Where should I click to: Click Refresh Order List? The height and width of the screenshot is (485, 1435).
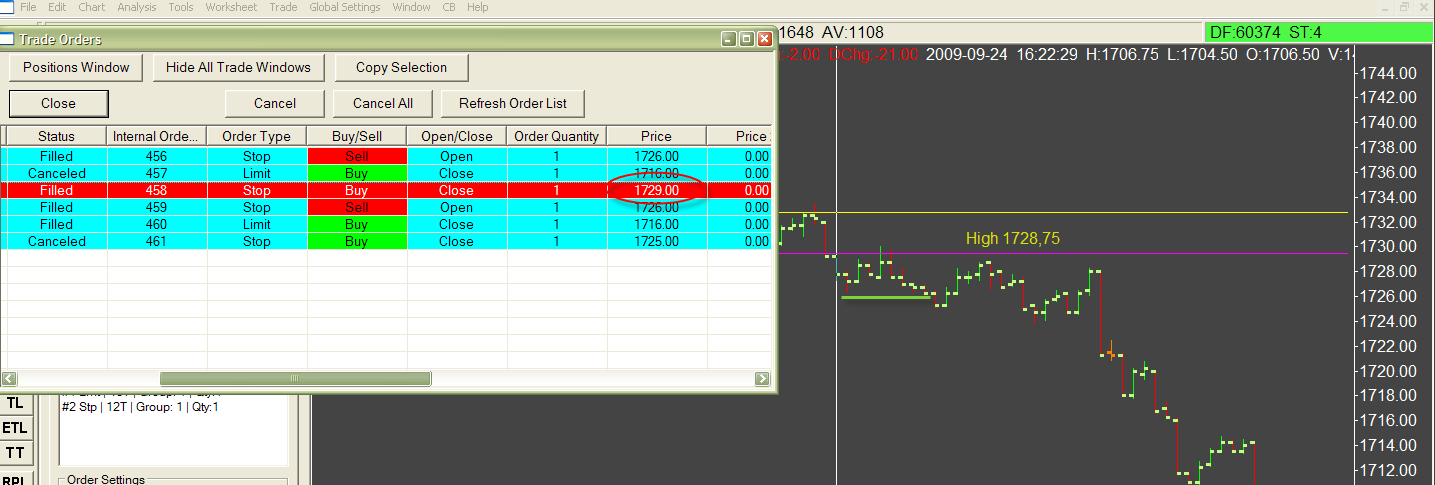(513, 103)
